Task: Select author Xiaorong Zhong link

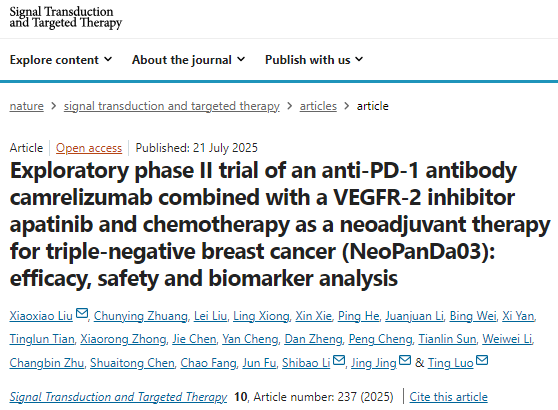Action: click(123, 339)
